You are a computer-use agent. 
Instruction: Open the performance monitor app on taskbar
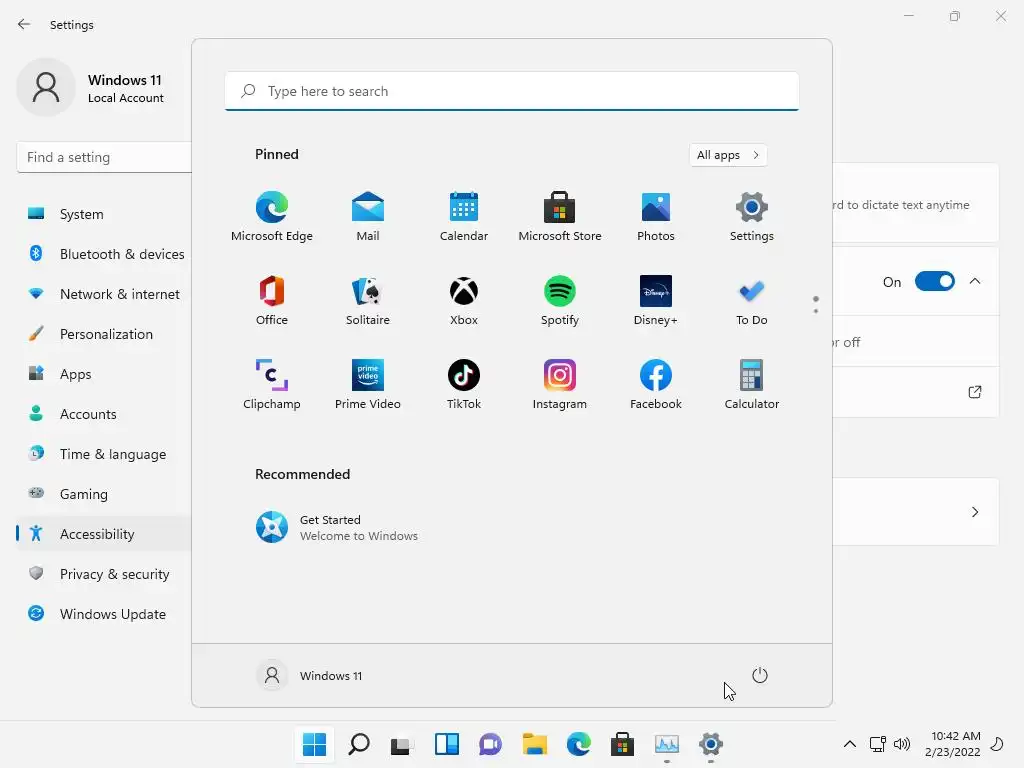[x=667, y=744]
